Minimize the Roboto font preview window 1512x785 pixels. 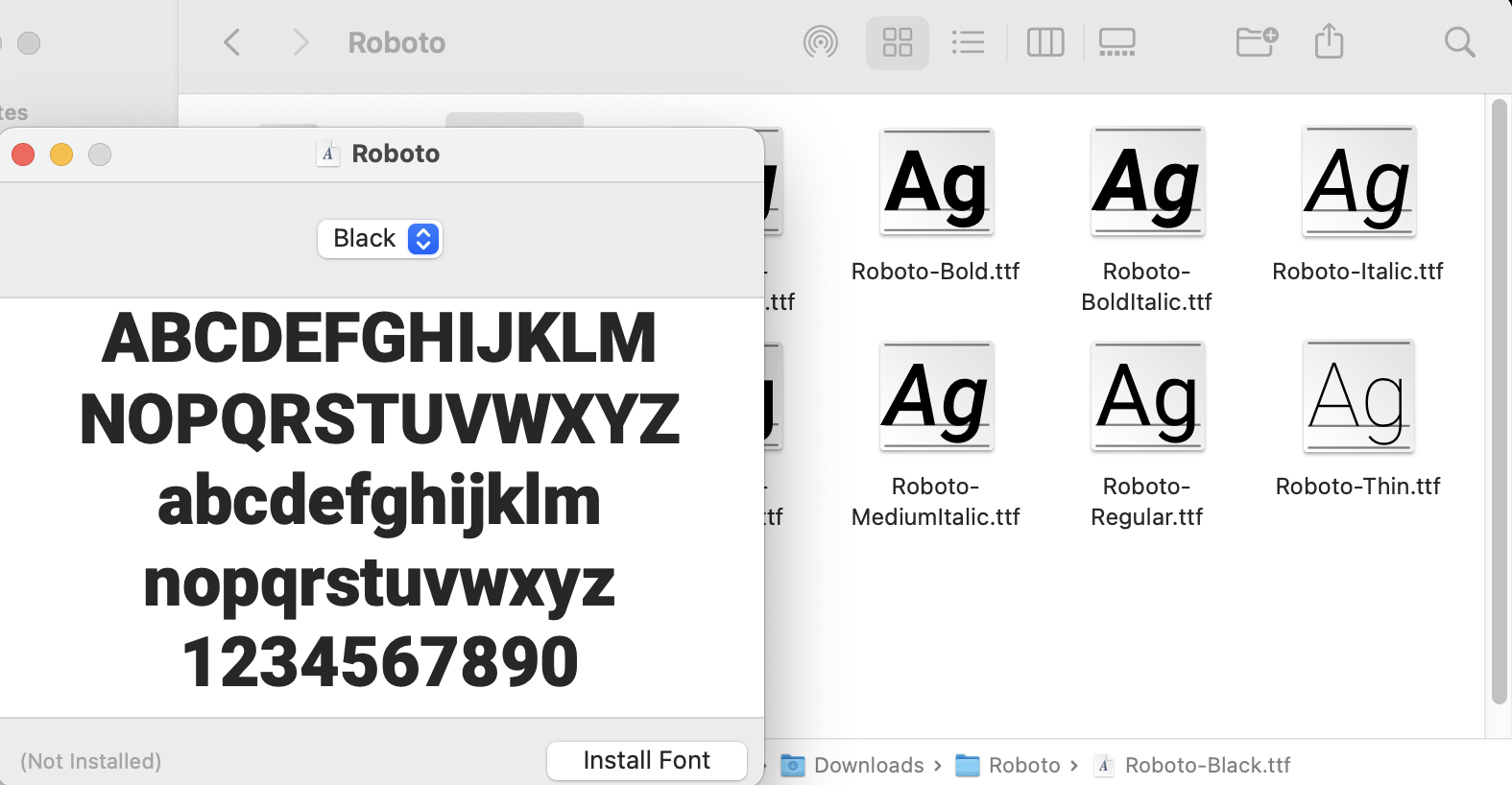pyautogui.click(x=61, y=155)
